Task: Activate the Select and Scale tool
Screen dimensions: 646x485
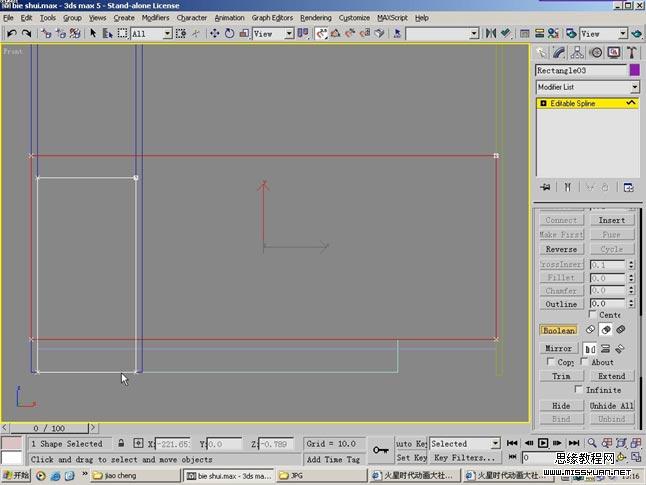Action: [x=244, y=33]
